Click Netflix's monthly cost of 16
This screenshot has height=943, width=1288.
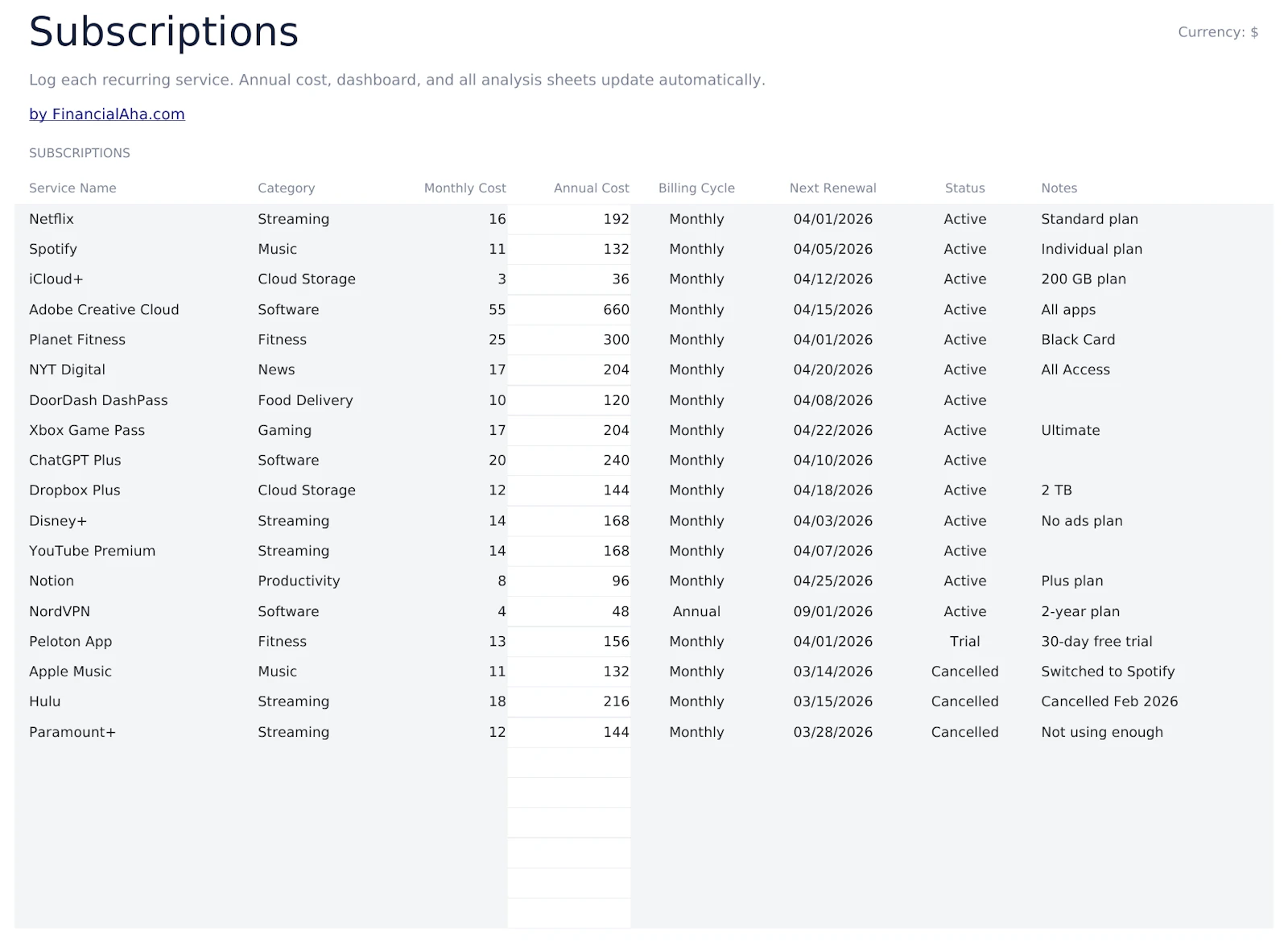click(x=497, y=219)
